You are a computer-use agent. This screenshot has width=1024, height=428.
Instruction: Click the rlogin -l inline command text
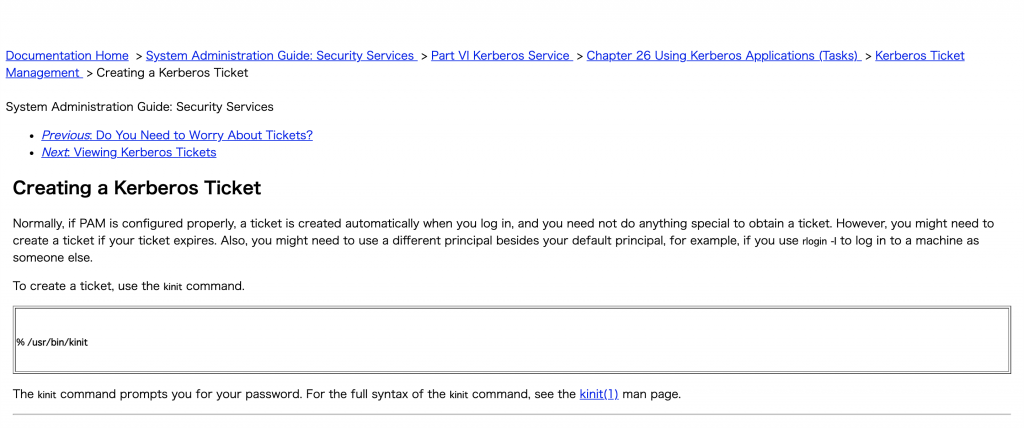point(819,241)
